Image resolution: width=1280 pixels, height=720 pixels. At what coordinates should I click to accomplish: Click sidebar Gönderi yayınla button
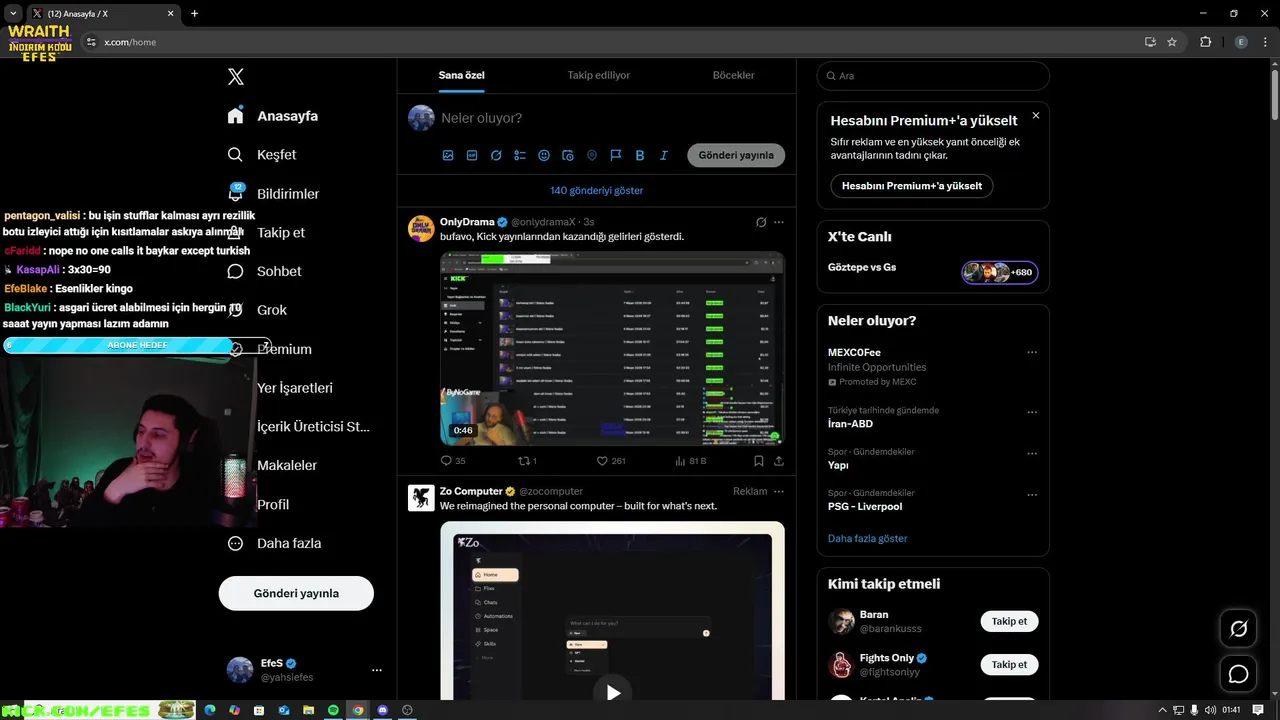296,593
